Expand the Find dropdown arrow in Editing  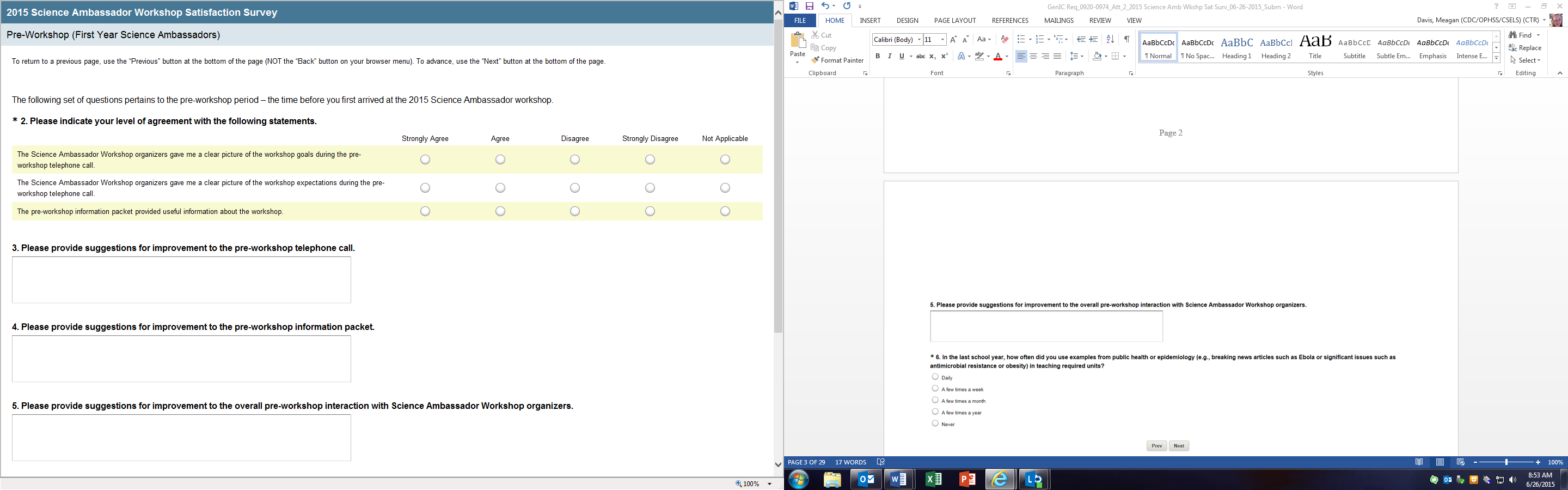coord(1538,35)
